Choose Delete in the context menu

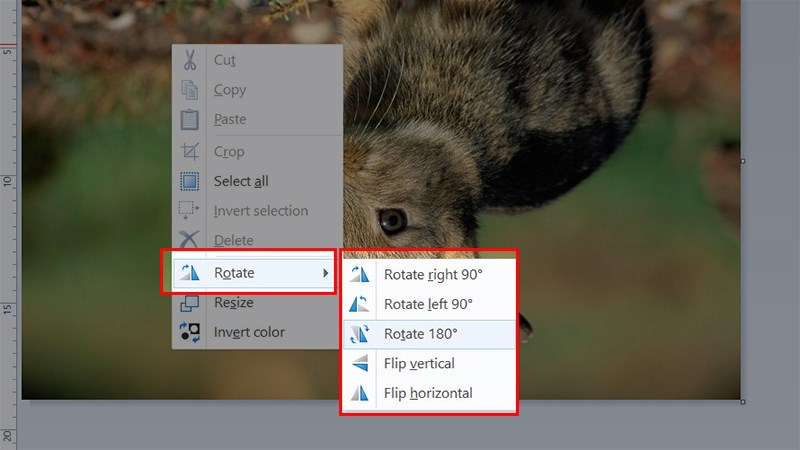point(257,240)
